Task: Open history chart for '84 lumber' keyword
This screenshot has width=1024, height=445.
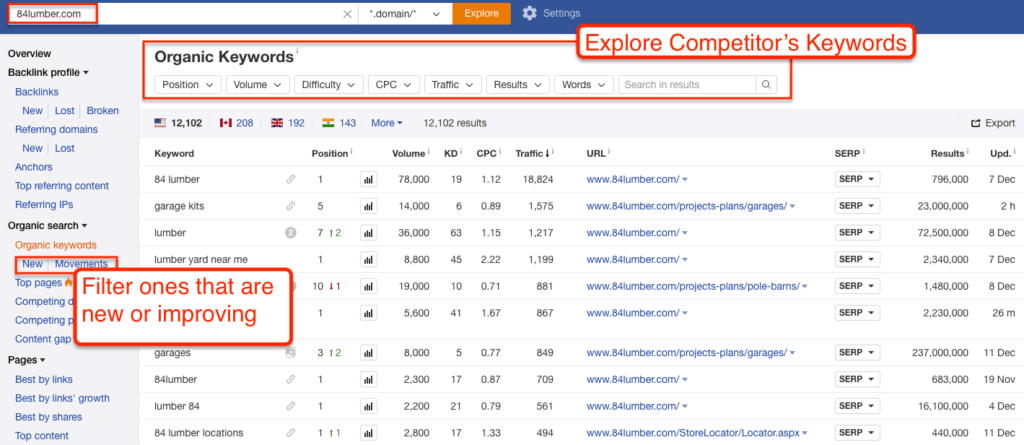Action: pyautogui.click(x=368, y=179)
